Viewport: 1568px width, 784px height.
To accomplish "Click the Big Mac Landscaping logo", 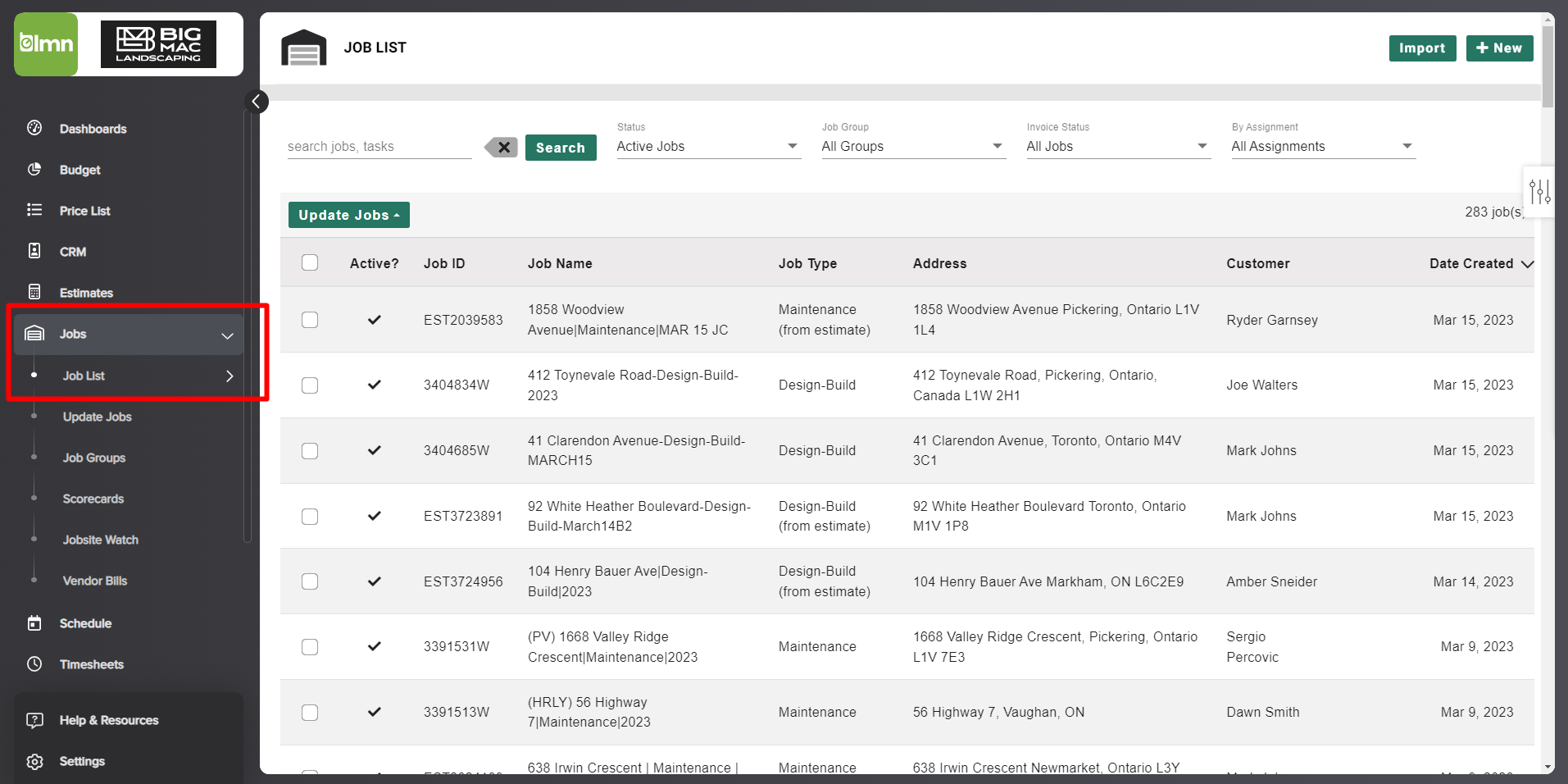I will 158,44.
